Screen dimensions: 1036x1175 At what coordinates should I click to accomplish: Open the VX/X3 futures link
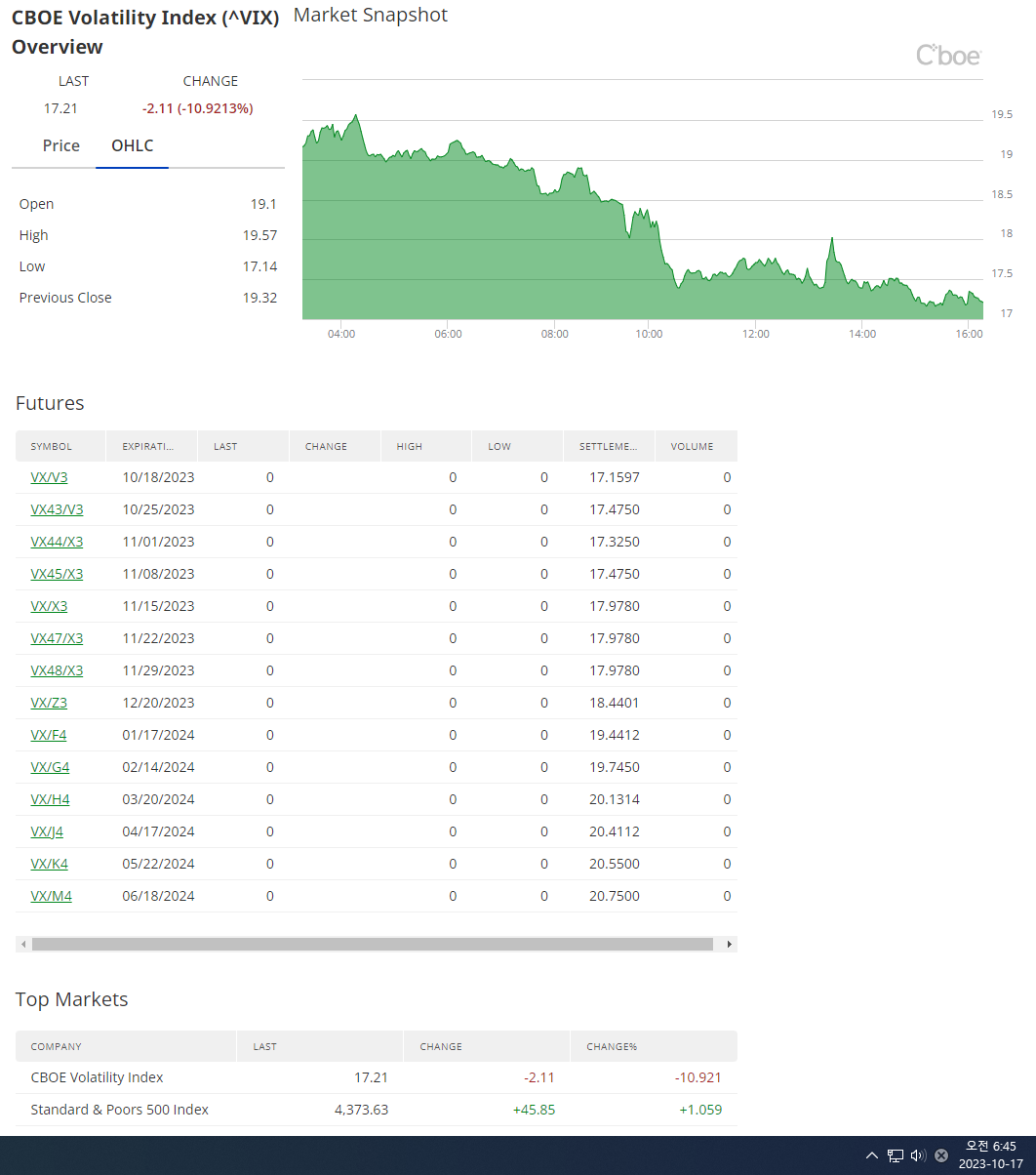[49, 607]
